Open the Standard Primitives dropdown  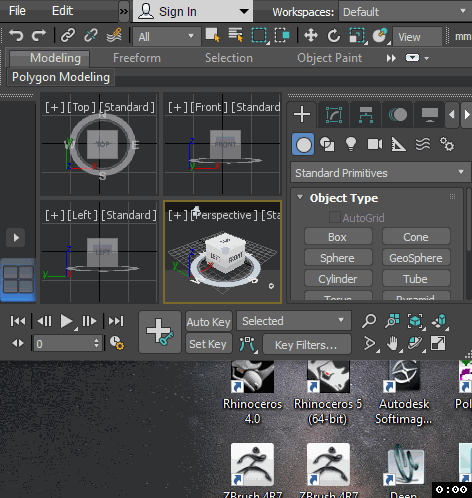380,173
